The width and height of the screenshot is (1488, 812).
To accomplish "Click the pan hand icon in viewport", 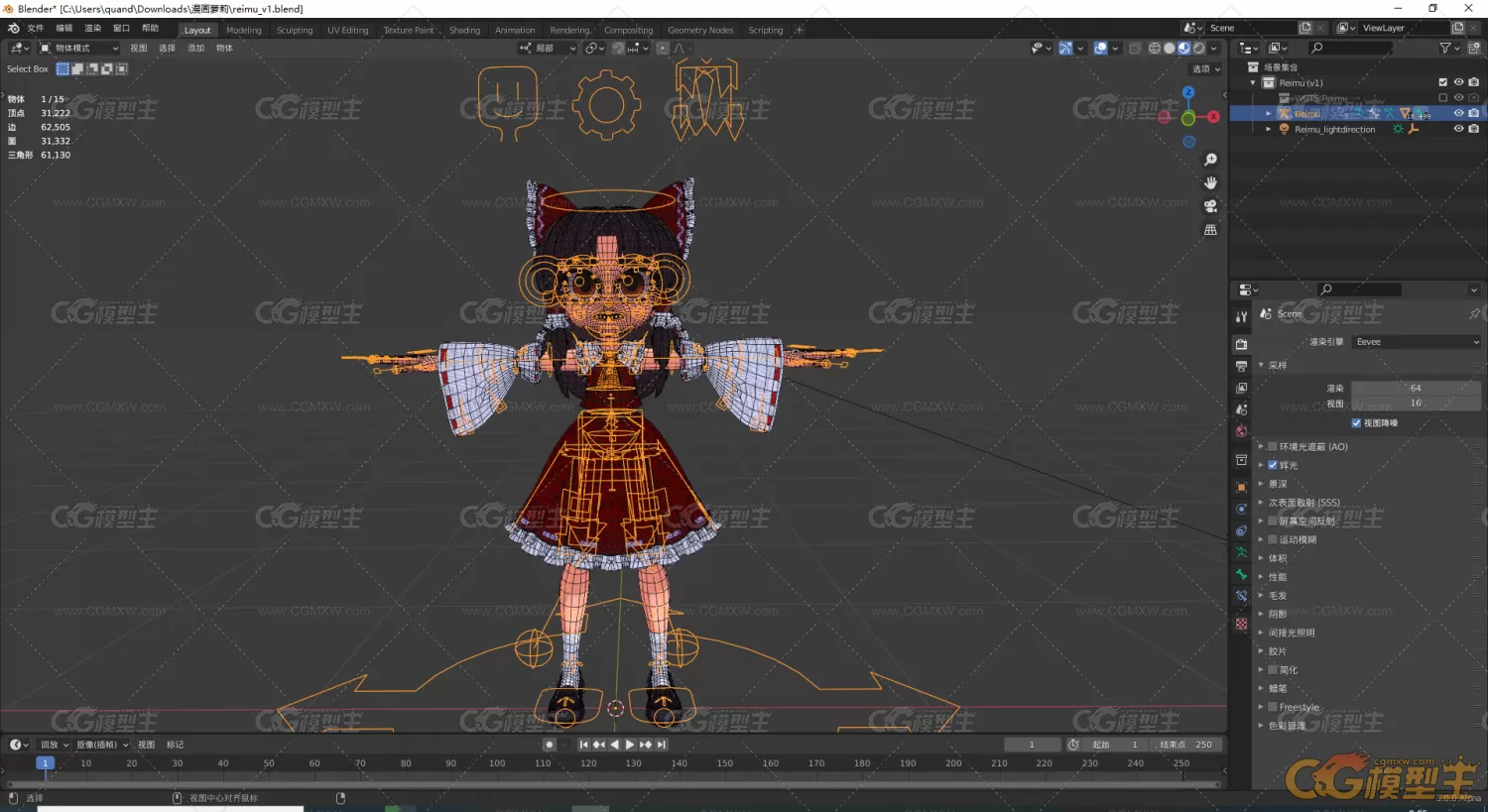I will coord(1210,182).
